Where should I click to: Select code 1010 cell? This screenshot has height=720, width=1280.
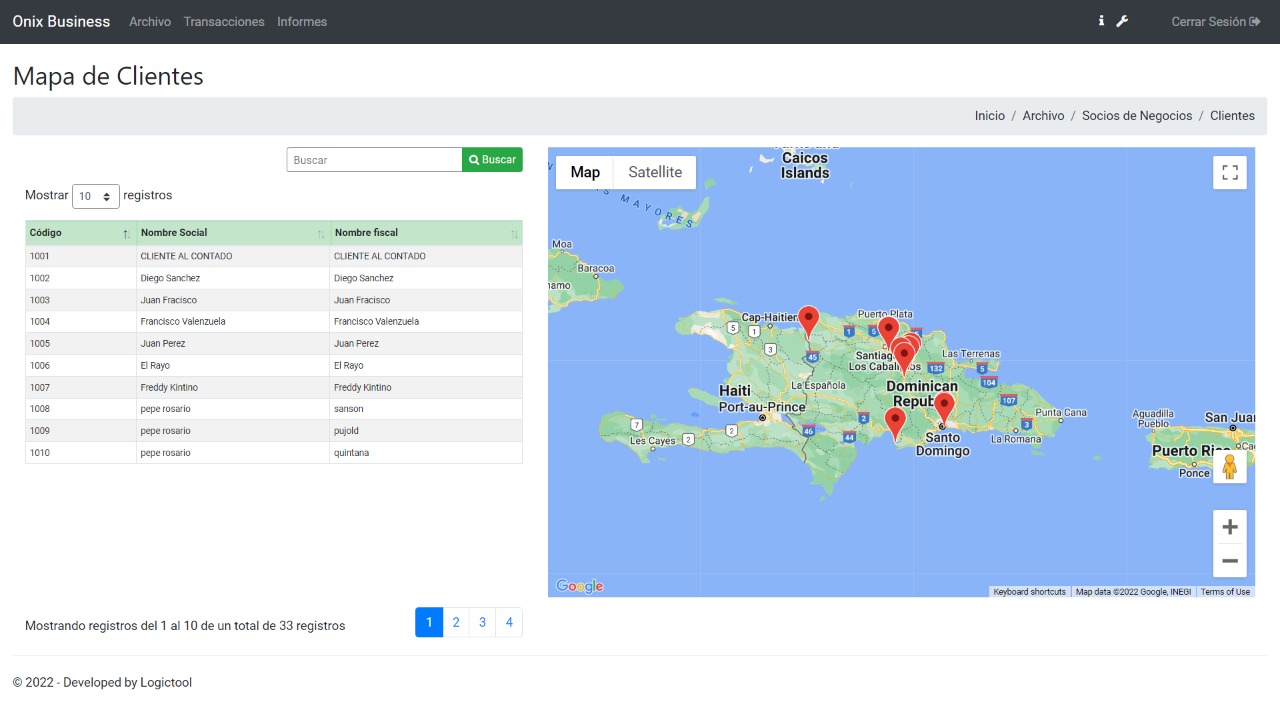coord(81,453)
